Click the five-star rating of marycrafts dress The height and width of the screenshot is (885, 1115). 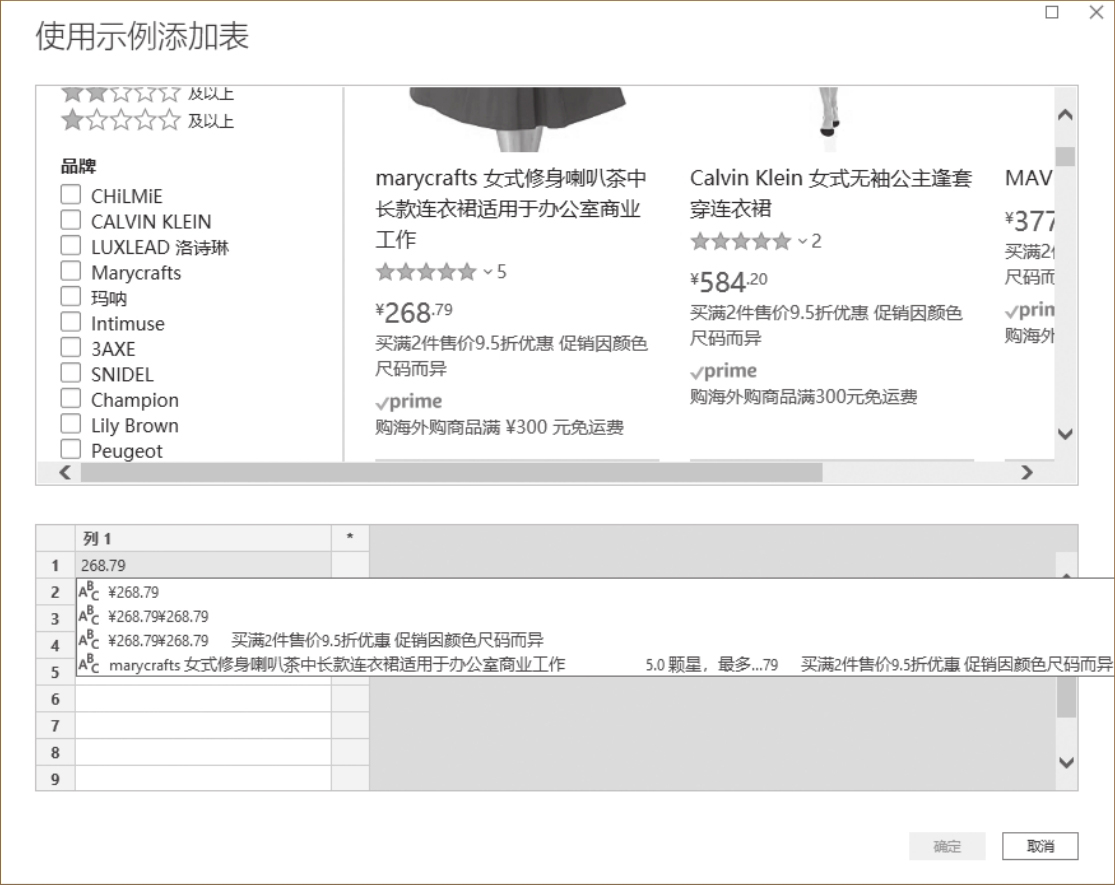(425, 272)
